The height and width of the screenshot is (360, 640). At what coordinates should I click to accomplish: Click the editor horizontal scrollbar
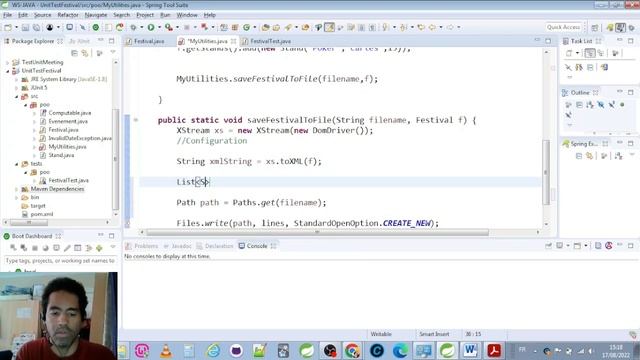[317, 232]
